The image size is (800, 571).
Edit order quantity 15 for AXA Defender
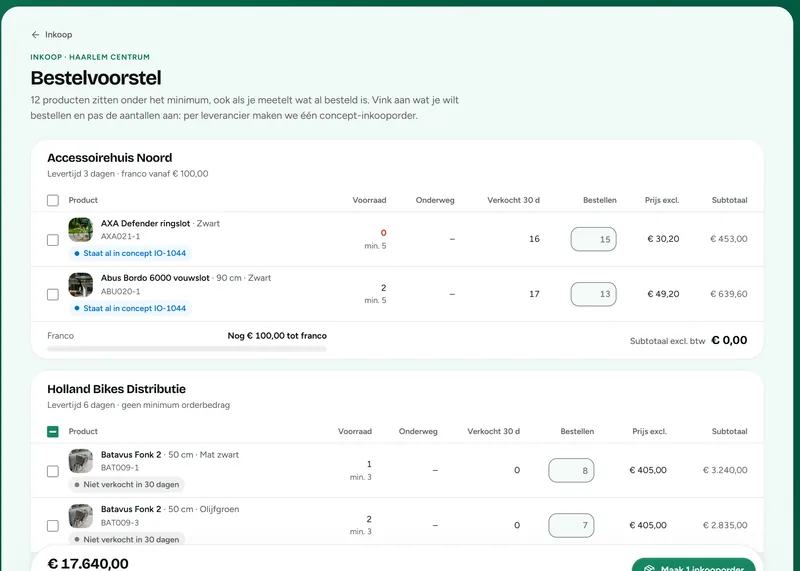(x=593, y=239)
